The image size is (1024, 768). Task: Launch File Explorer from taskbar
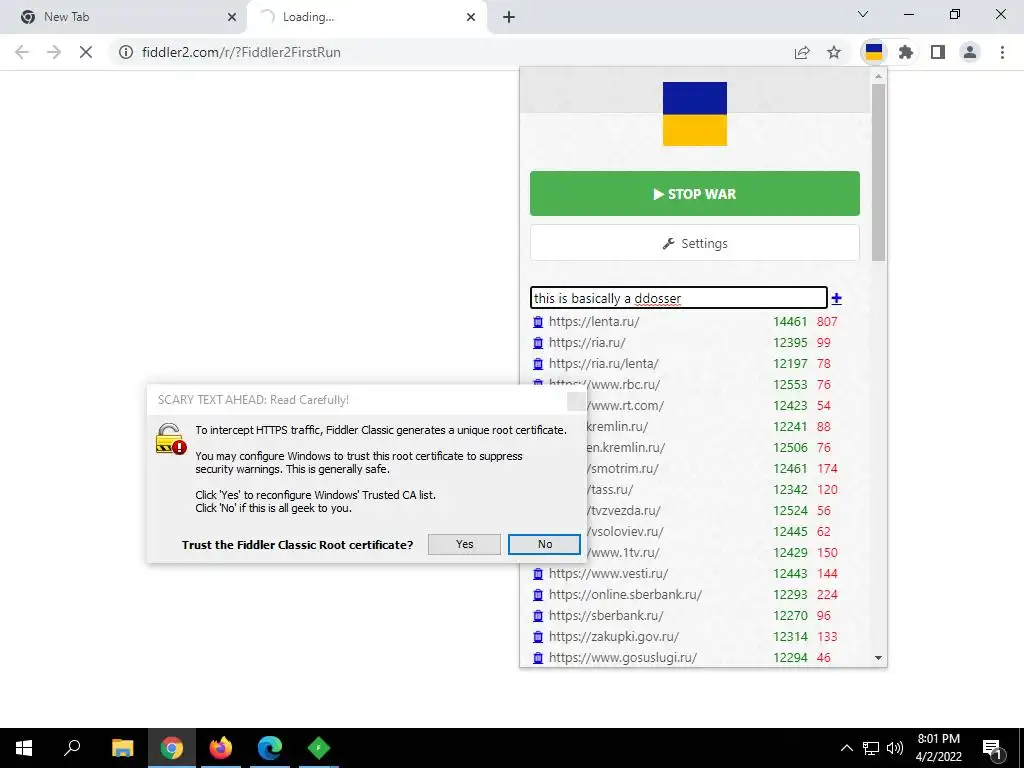pyautogui.click(x=122, y=748)
